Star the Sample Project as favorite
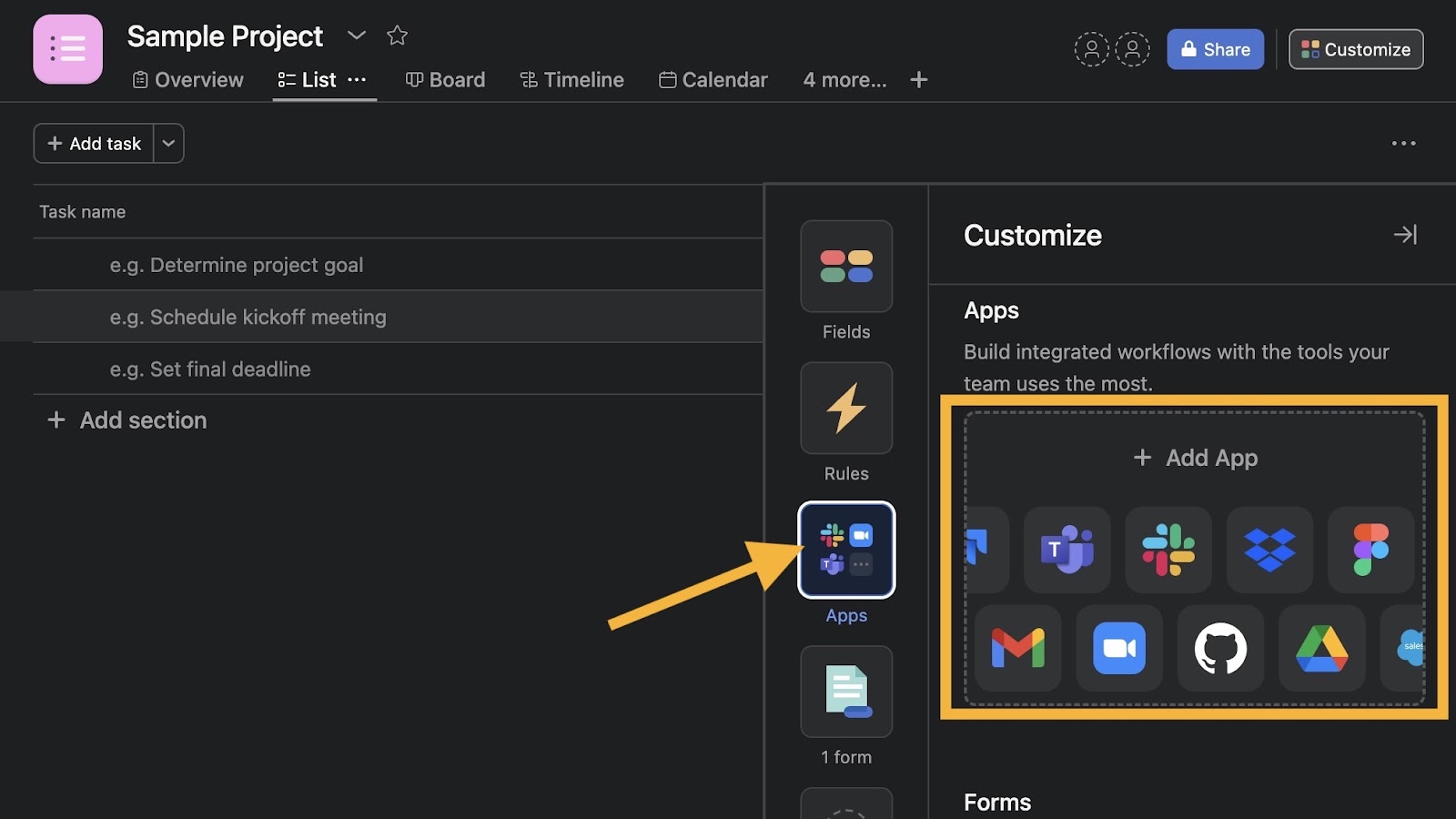 point(397,35)
